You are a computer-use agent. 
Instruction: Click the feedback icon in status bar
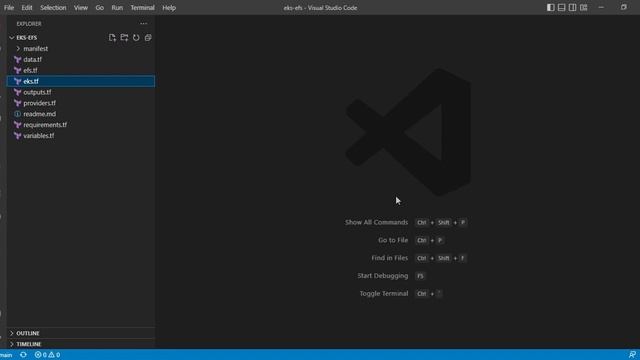tap(632, 355)
